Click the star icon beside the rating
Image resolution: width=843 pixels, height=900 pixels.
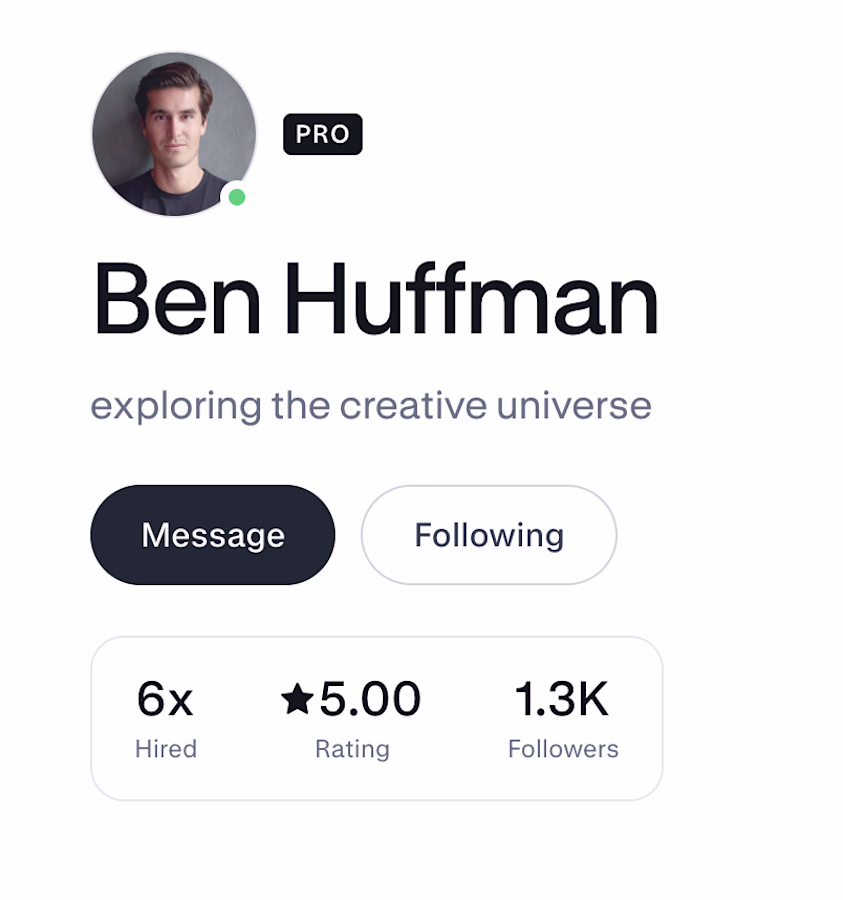pos(297,700)
